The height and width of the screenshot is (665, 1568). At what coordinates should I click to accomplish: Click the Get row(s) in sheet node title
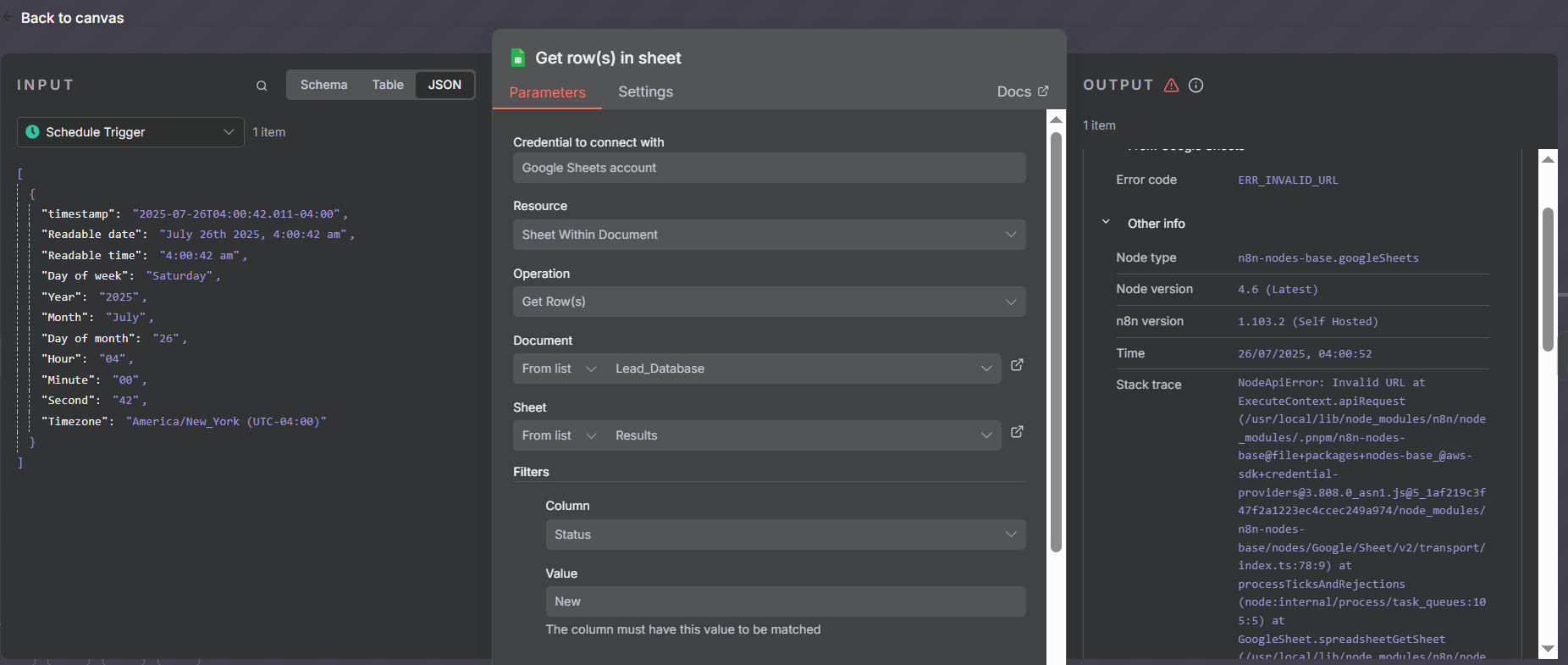click(608, 58)
